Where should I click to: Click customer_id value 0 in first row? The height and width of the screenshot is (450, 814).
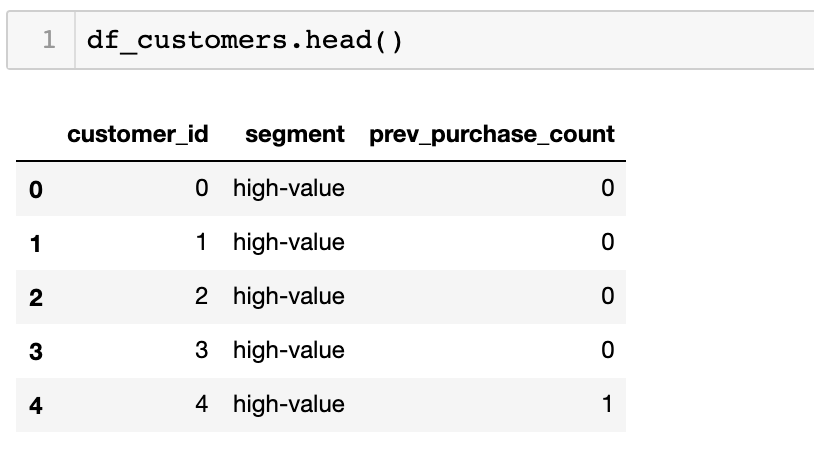click(x=201, y=188)
